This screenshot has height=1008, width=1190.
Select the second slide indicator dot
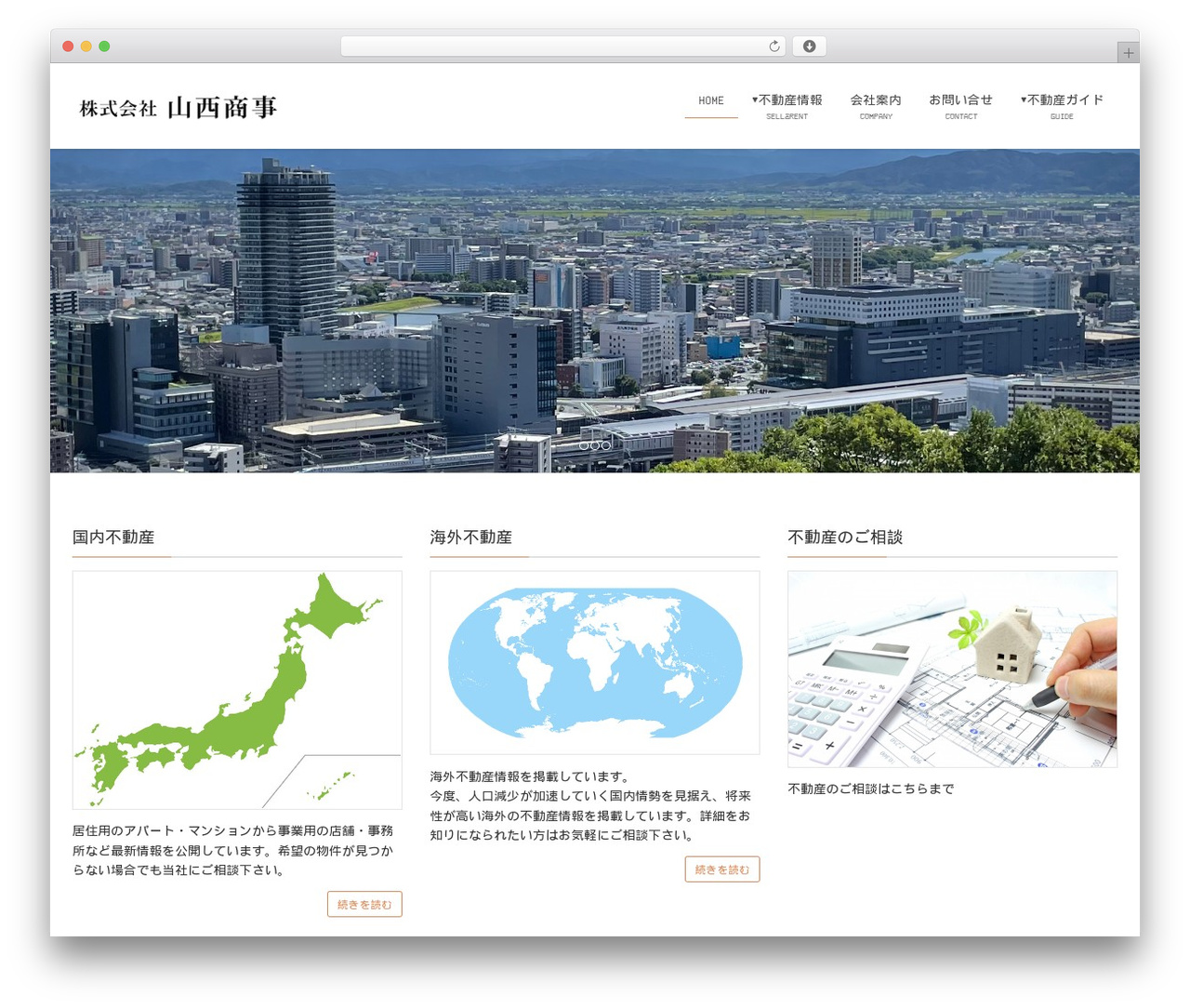(x=595, y=445)
